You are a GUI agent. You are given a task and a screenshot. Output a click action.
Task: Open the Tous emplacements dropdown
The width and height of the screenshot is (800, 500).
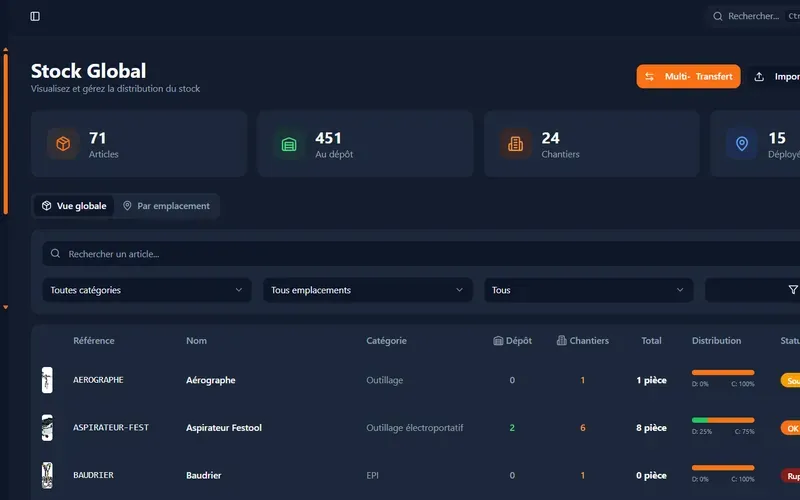click(x=367, y=290)
